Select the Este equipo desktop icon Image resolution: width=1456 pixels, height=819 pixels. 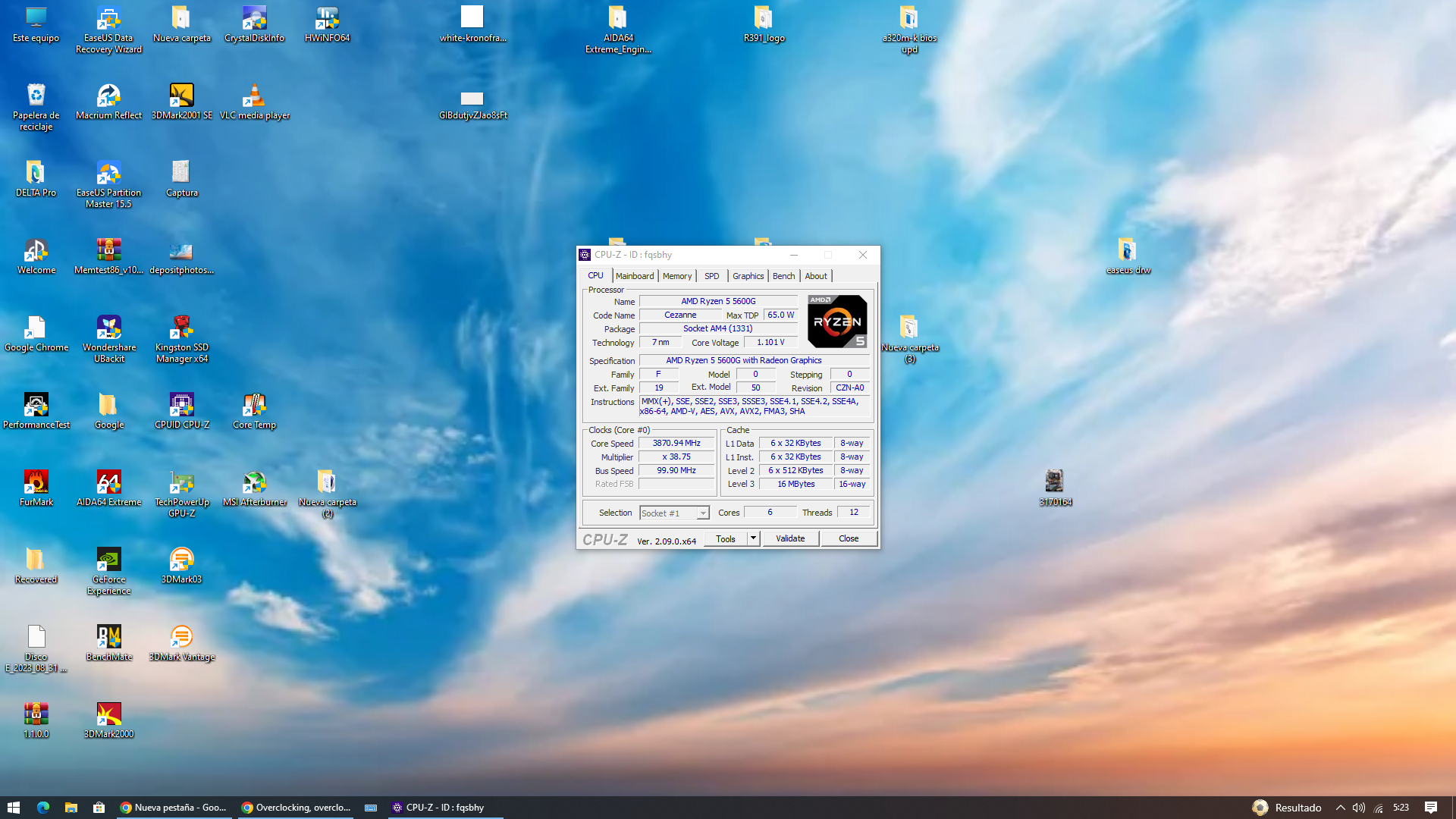point(36,24)
